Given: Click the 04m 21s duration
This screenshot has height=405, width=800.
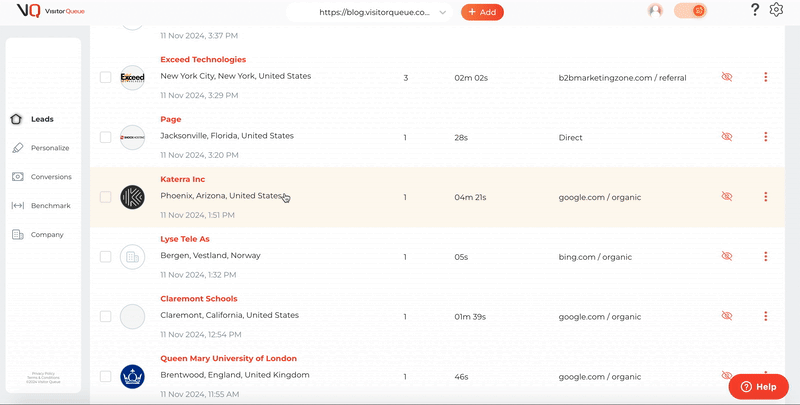Looking at the screenshot, I should pyautogui.click(x=469, y=197).
